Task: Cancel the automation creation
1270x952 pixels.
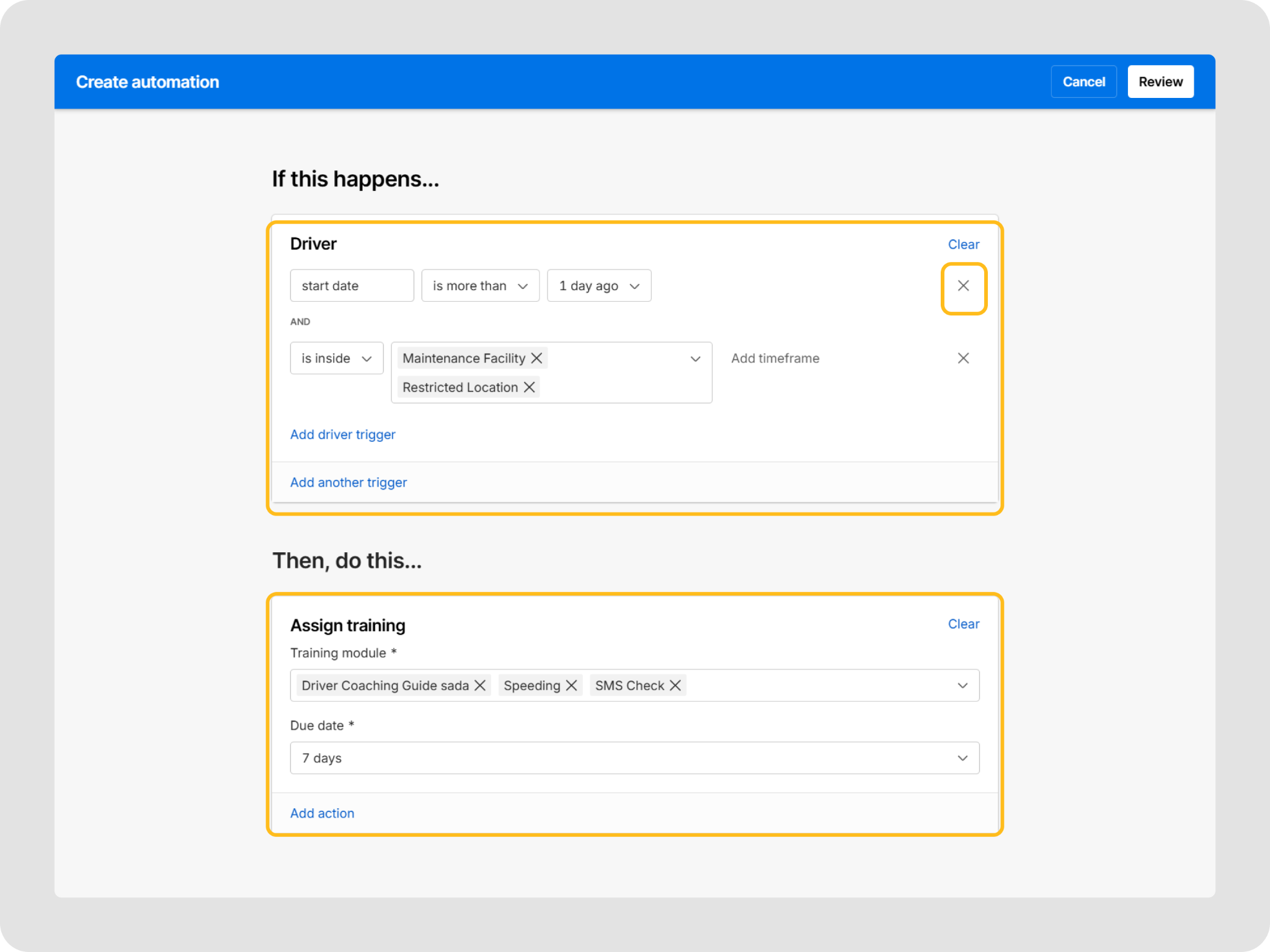Action: click(x=1083, y=82)
